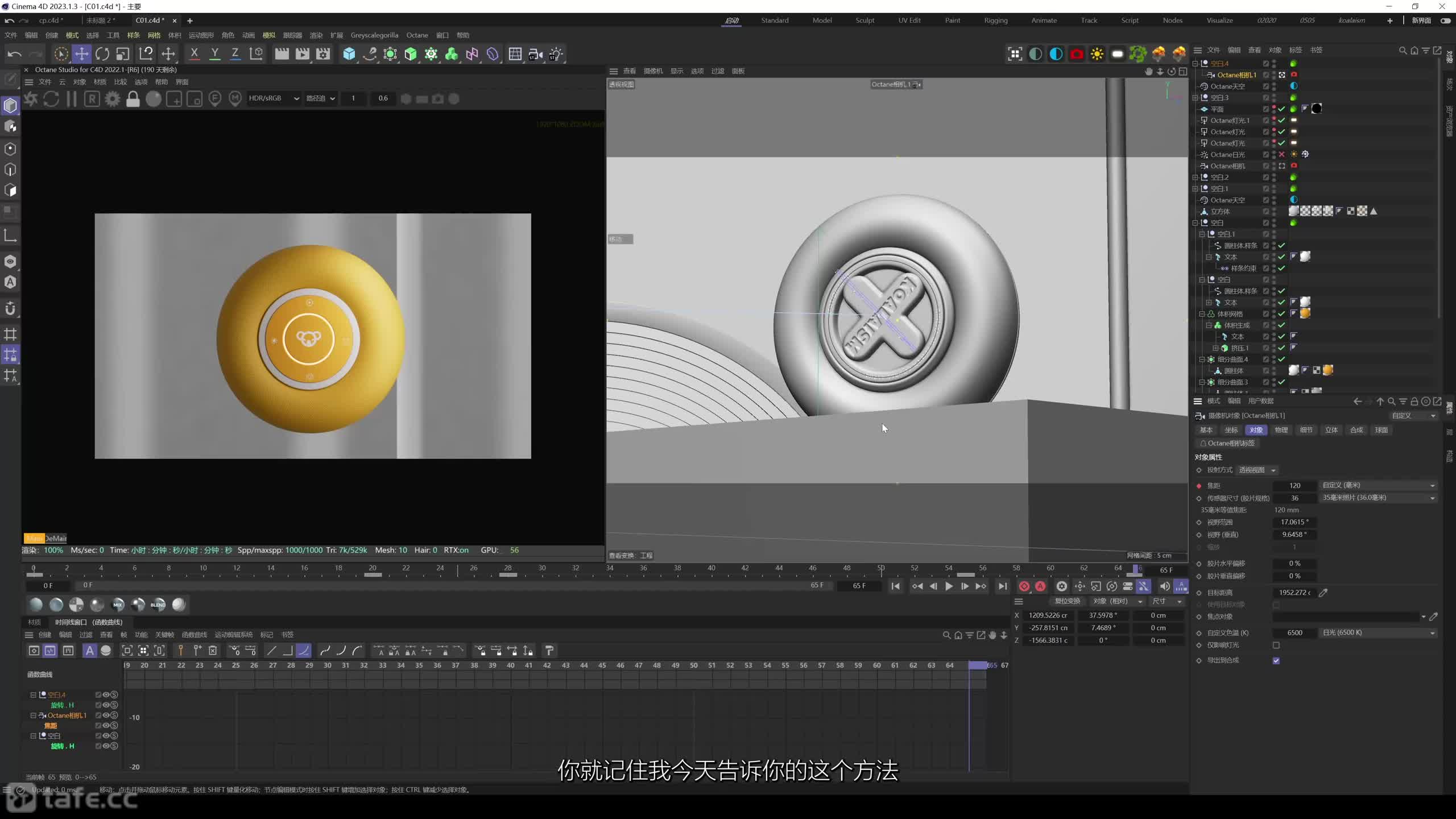The height and width of the screenshot is (819, 1456).
Task: Open timeline 函数曲线 menu
Action: coord(194,635)
